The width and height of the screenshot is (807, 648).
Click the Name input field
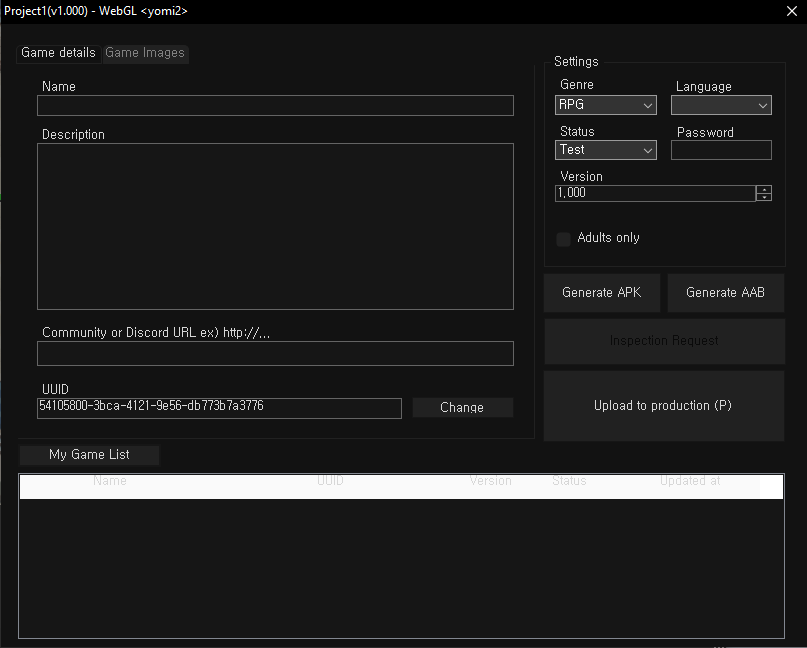(275, 106)
